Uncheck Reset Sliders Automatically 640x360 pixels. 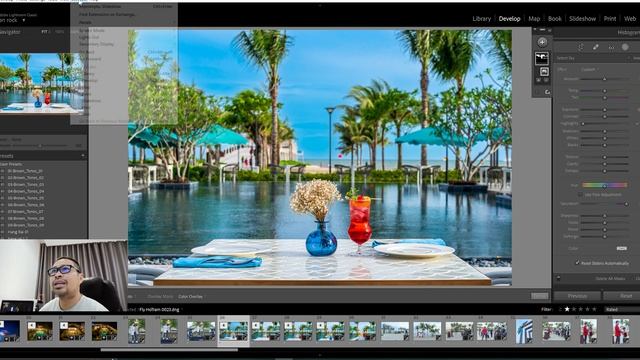coord(577,263)
